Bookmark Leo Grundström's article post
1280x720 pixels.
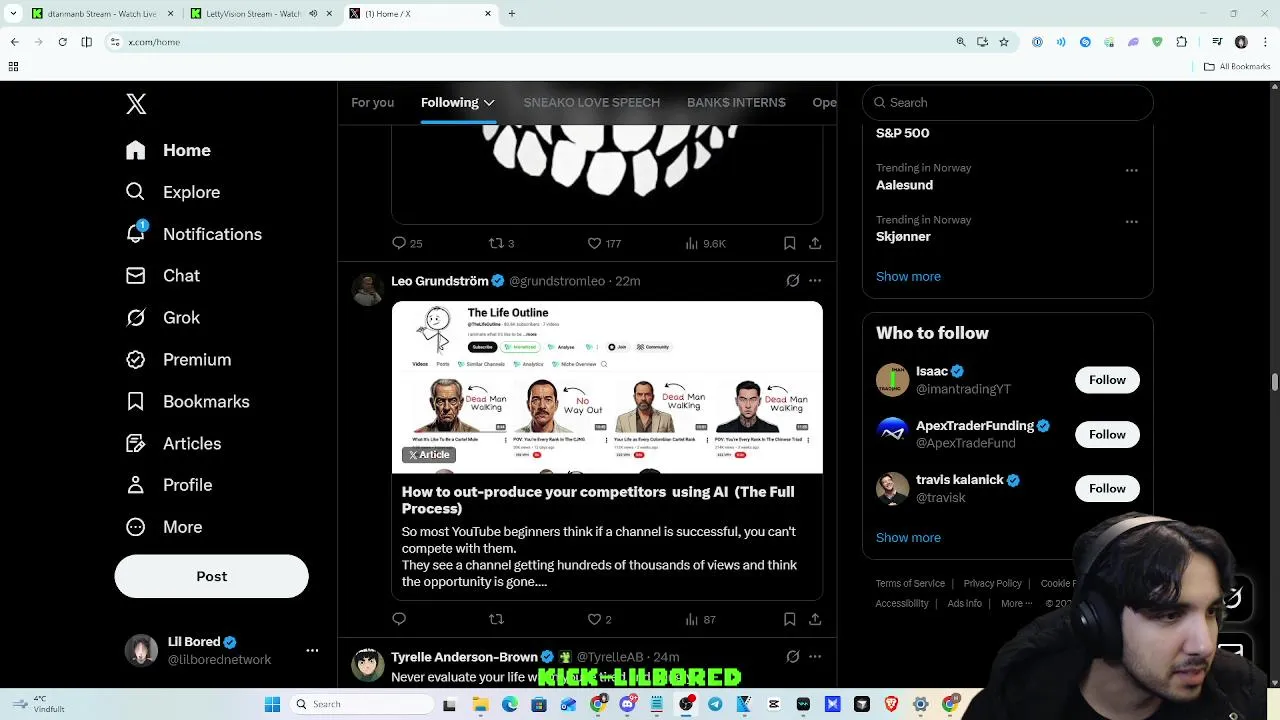[790, 619]
